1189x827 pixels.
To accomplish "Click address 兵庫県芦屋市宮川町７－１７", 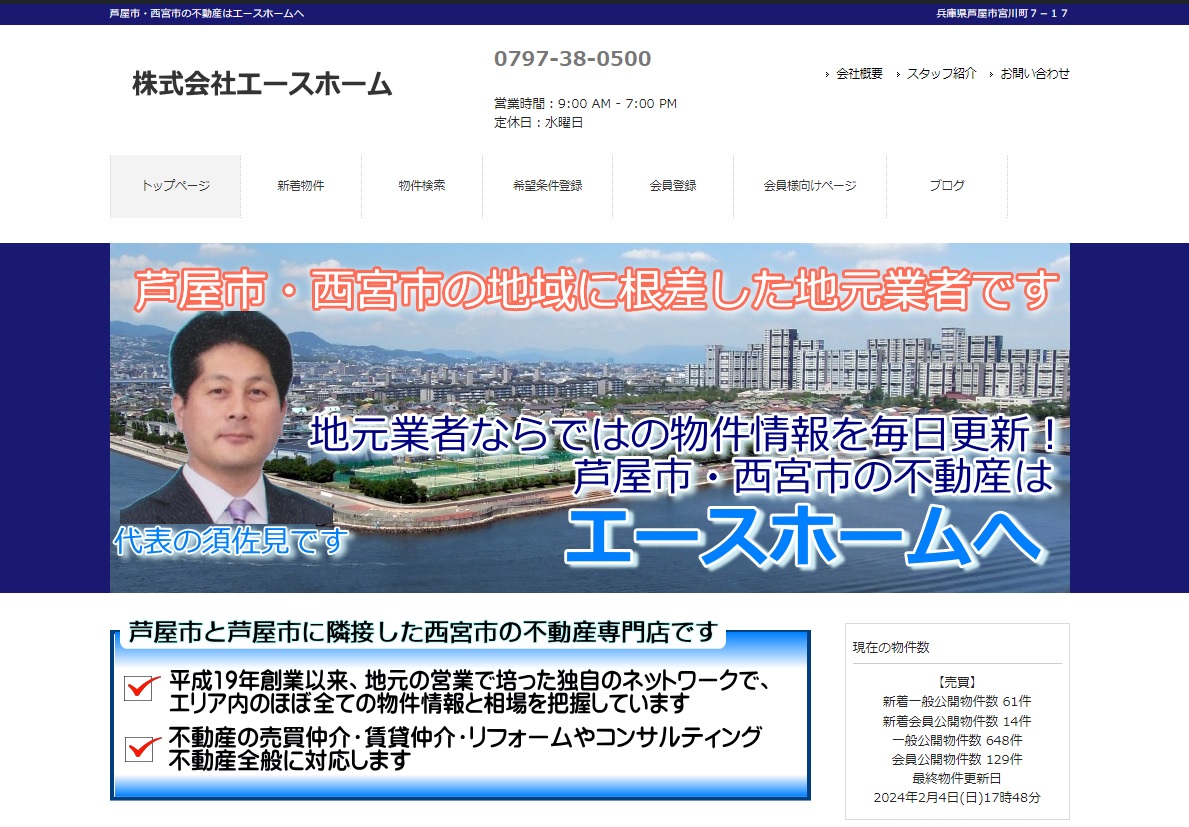I will click(1002, 13).
